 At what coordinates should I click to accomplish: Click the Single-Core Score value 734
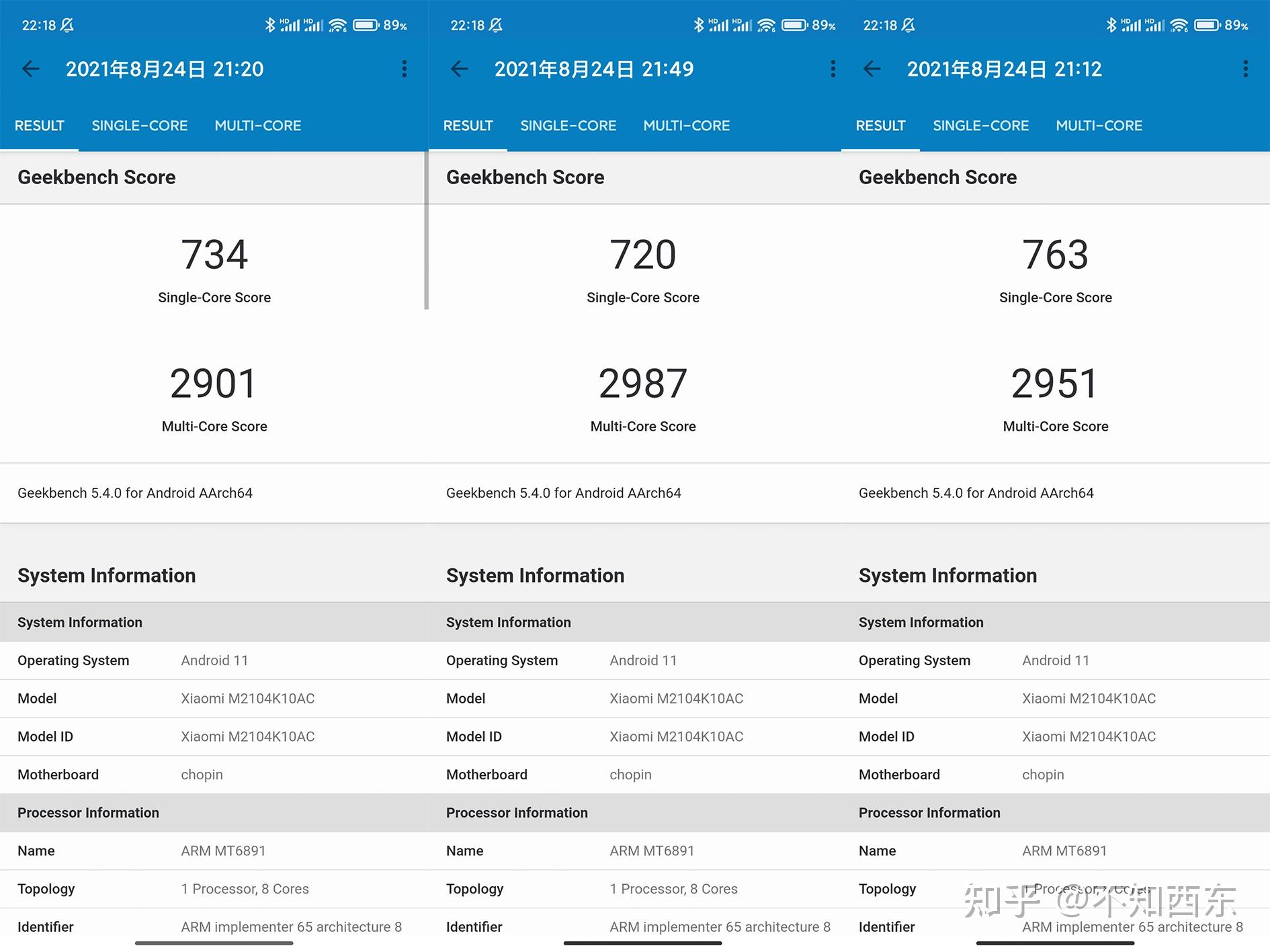214,254
